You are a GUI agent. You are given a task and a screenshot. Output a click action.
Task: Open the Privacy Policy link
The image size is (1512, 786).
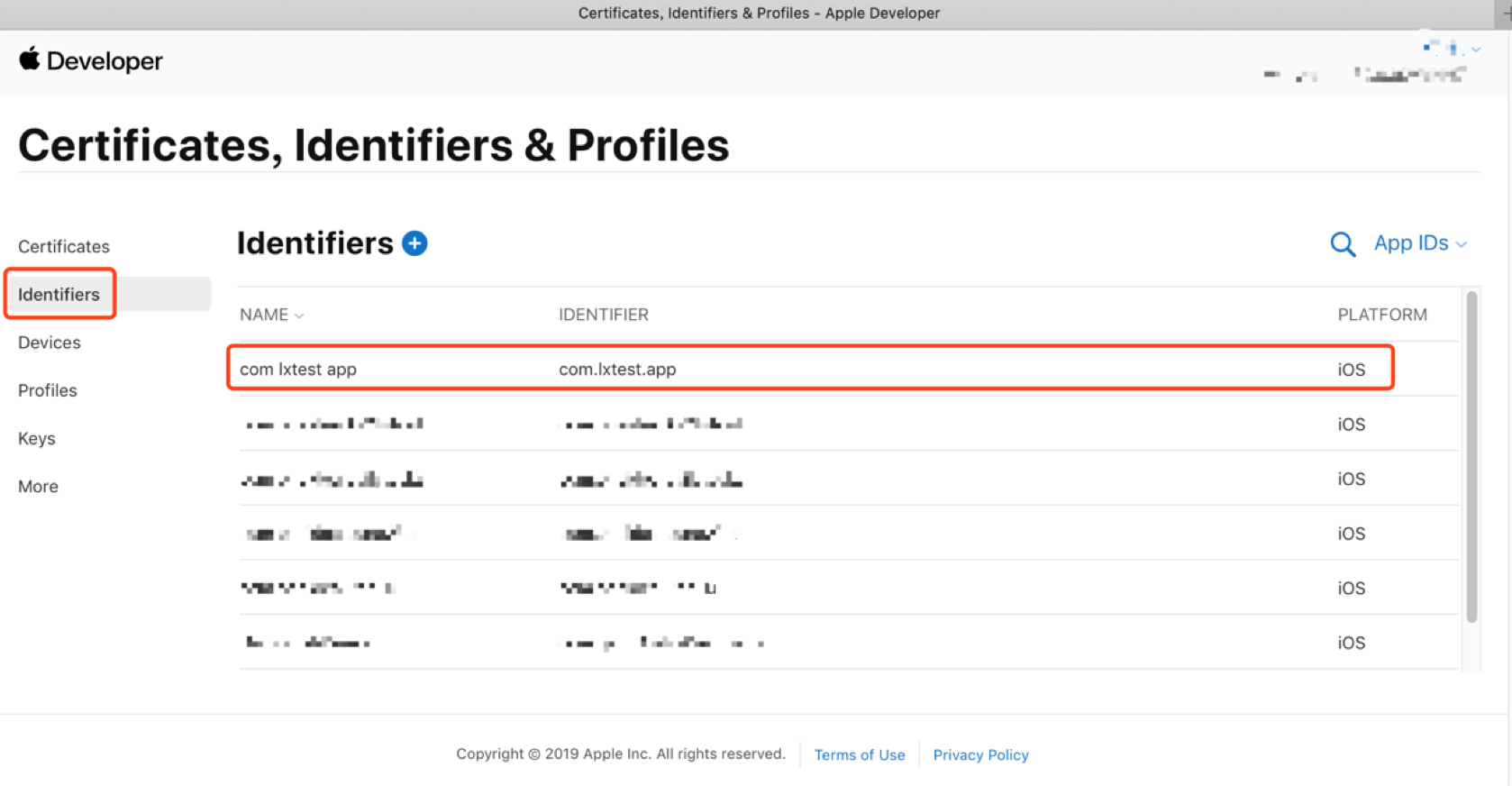980,754
